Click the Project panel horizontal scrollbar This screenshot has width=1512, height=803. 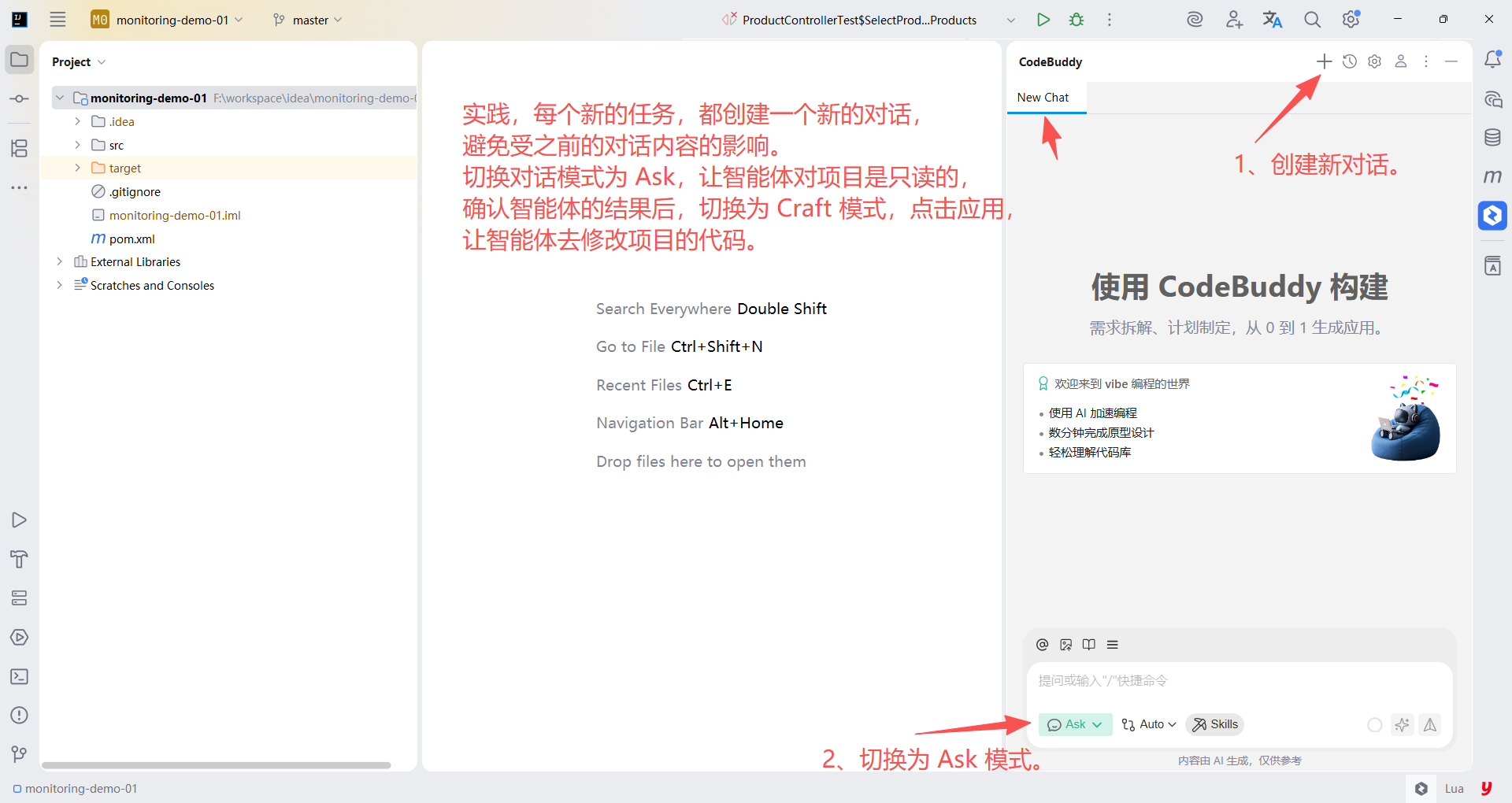217,765
